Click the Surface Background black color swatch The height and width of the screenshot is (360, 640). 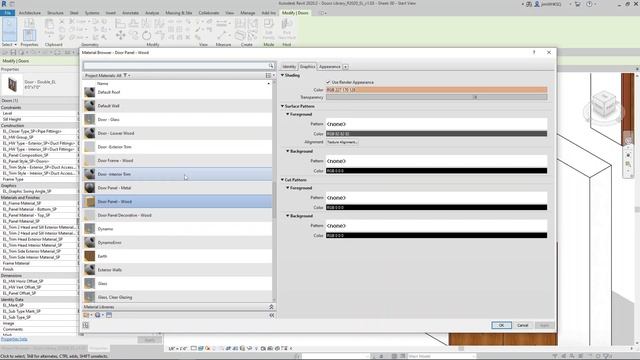coord(436,171)
